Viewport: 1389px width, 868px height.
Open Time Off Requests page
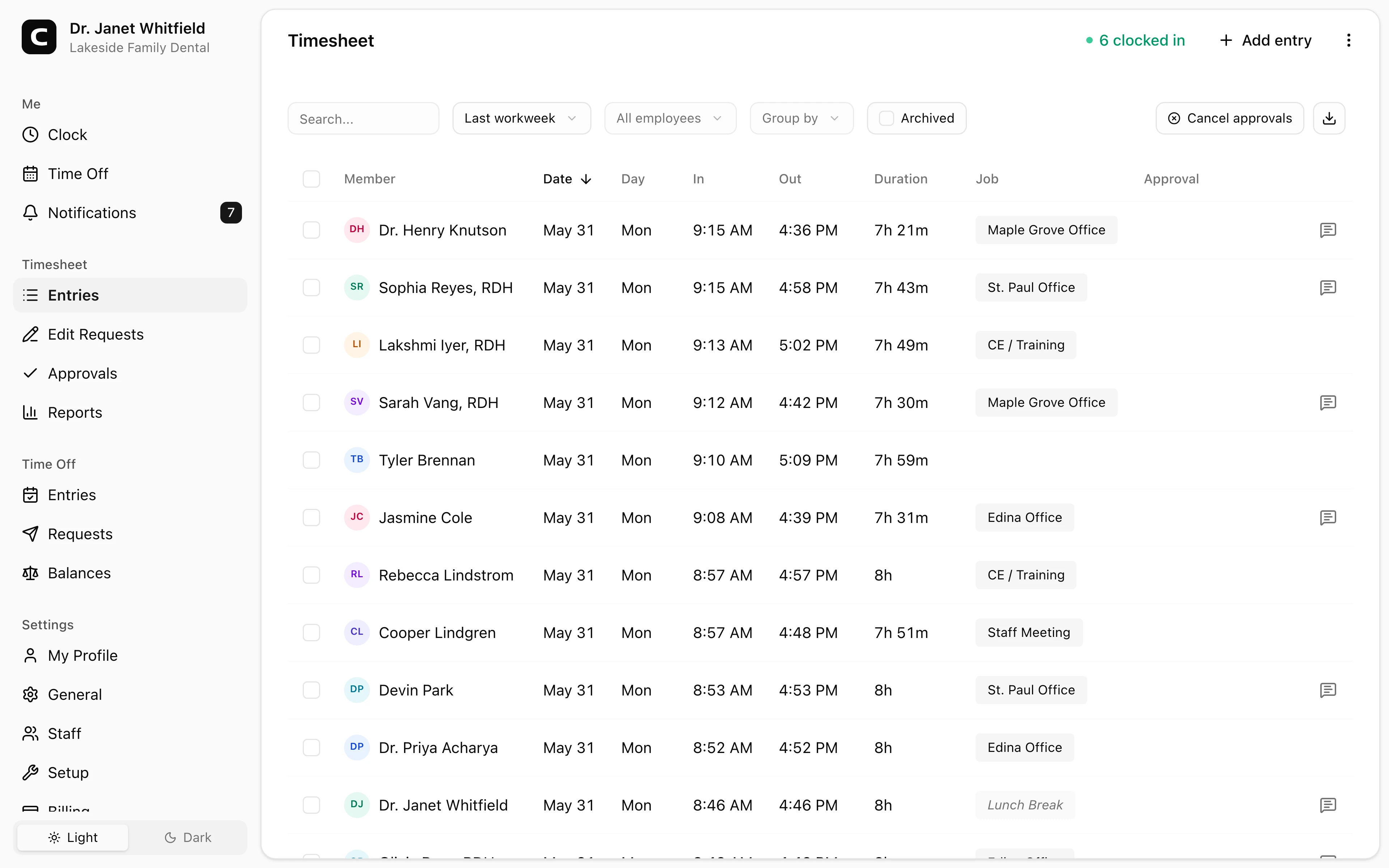coord(130,534)
